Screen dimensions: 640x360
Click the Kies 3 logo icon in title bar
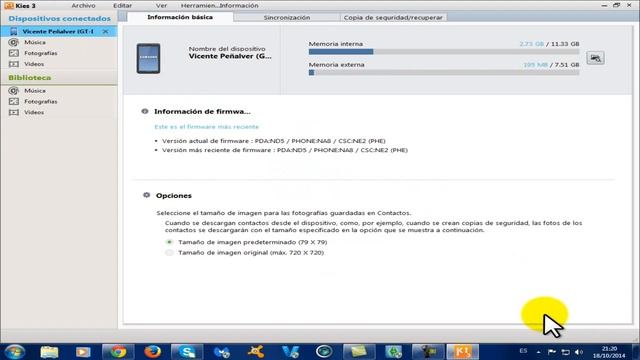click(x=9, y=5)
